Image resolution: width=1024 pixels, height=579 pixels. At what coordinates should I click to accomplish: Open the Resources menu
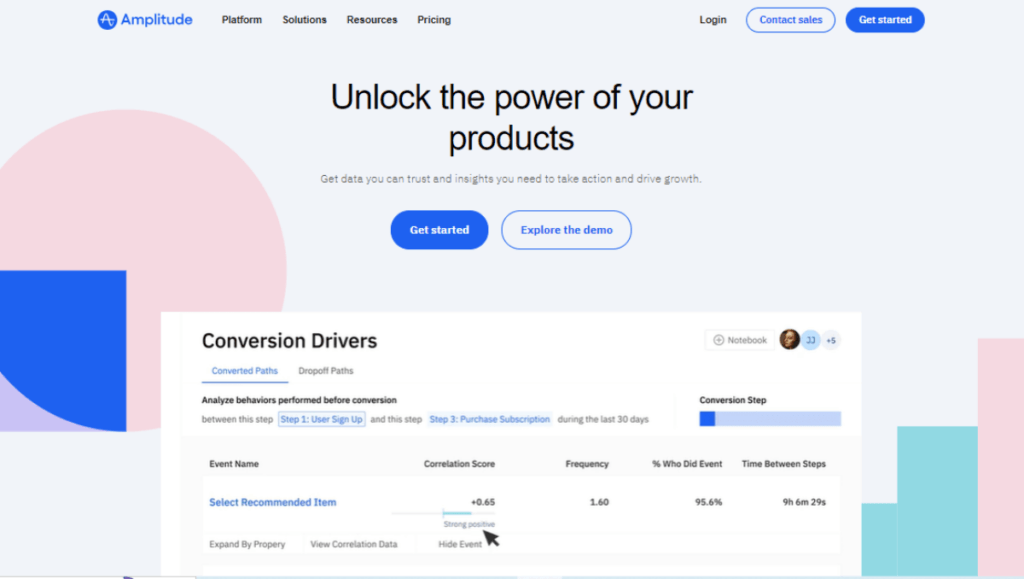point(371,20)
